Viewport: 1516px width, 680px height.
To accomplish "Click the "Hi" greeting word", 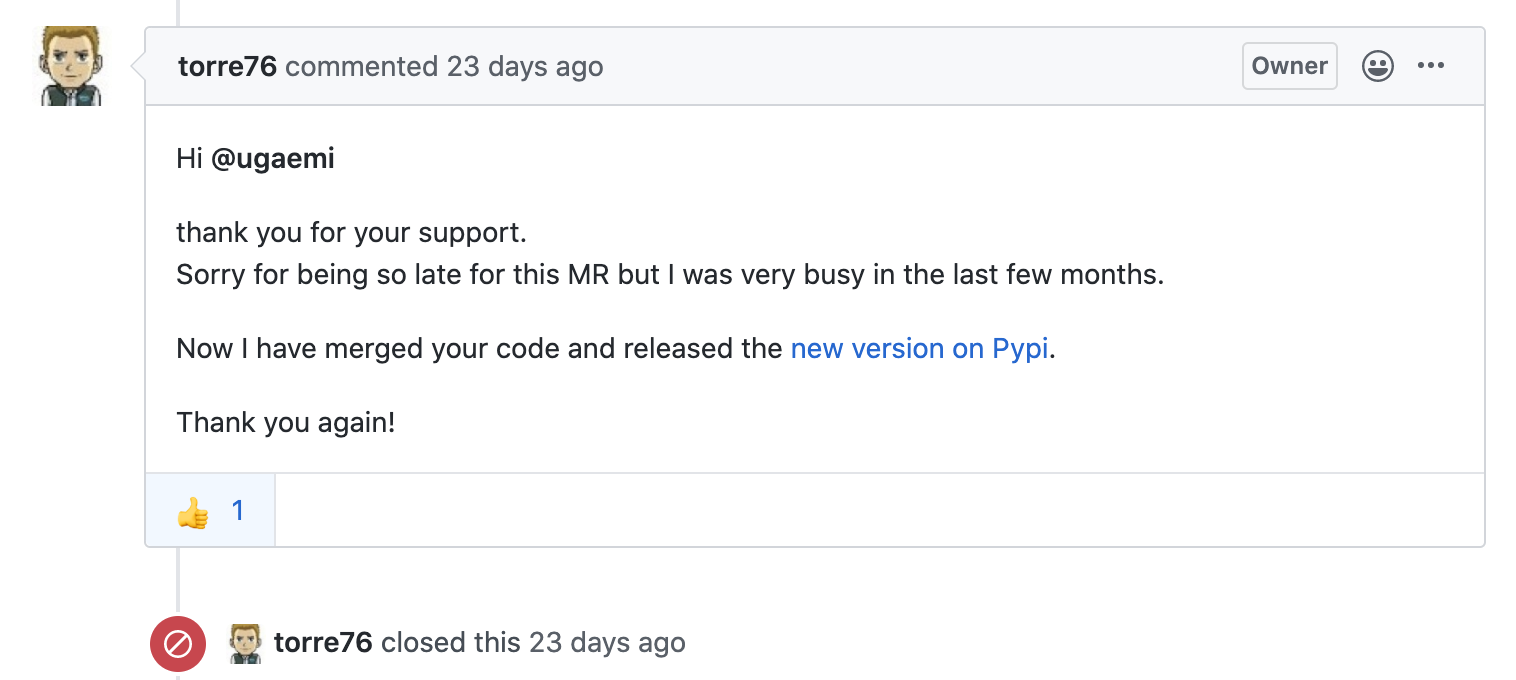I will point(190,159).
